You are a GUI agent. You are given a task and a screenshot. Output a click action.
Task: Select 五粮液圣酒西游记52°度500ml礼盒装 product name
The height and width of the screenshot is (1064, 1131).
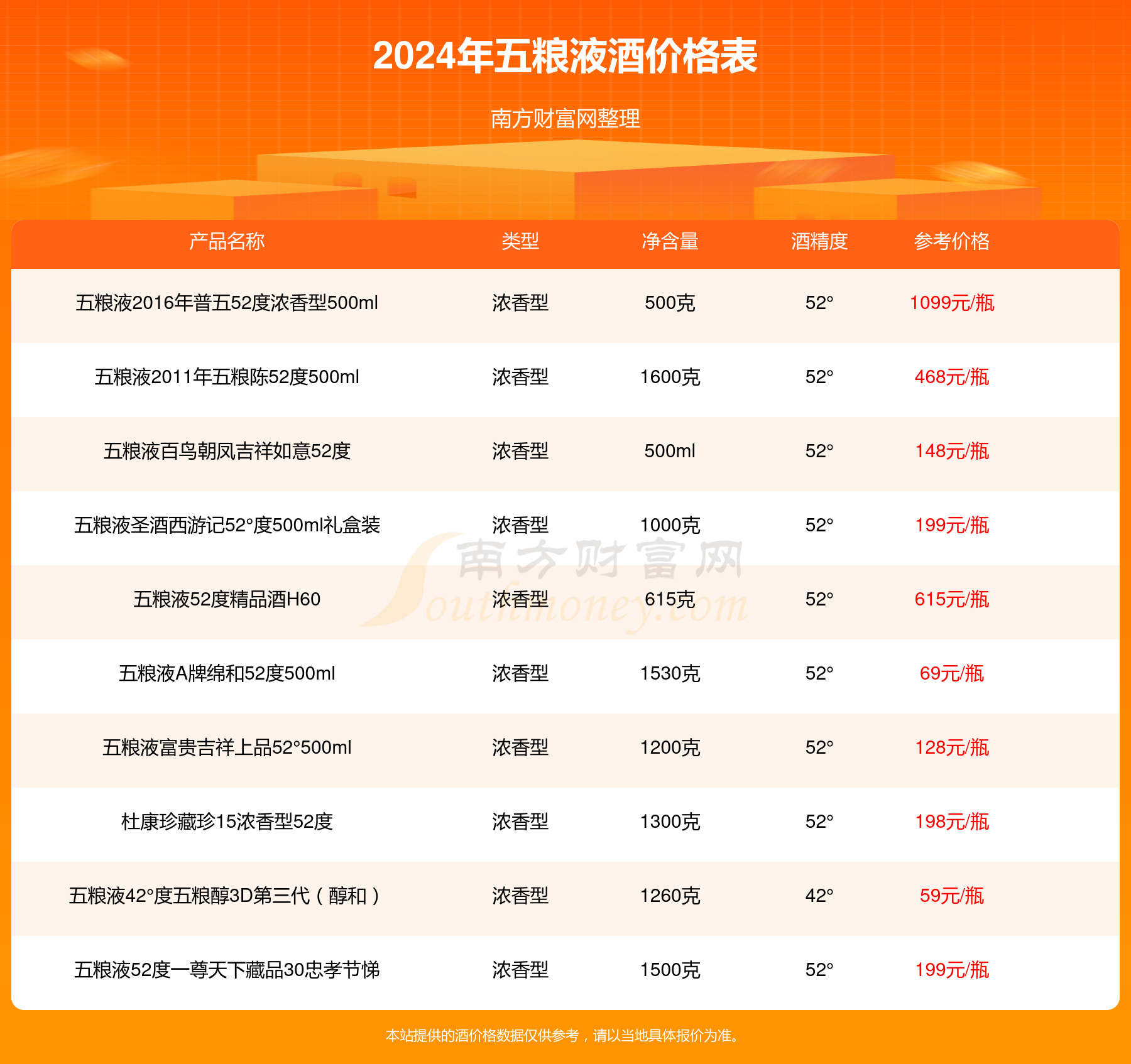(227, 525)
